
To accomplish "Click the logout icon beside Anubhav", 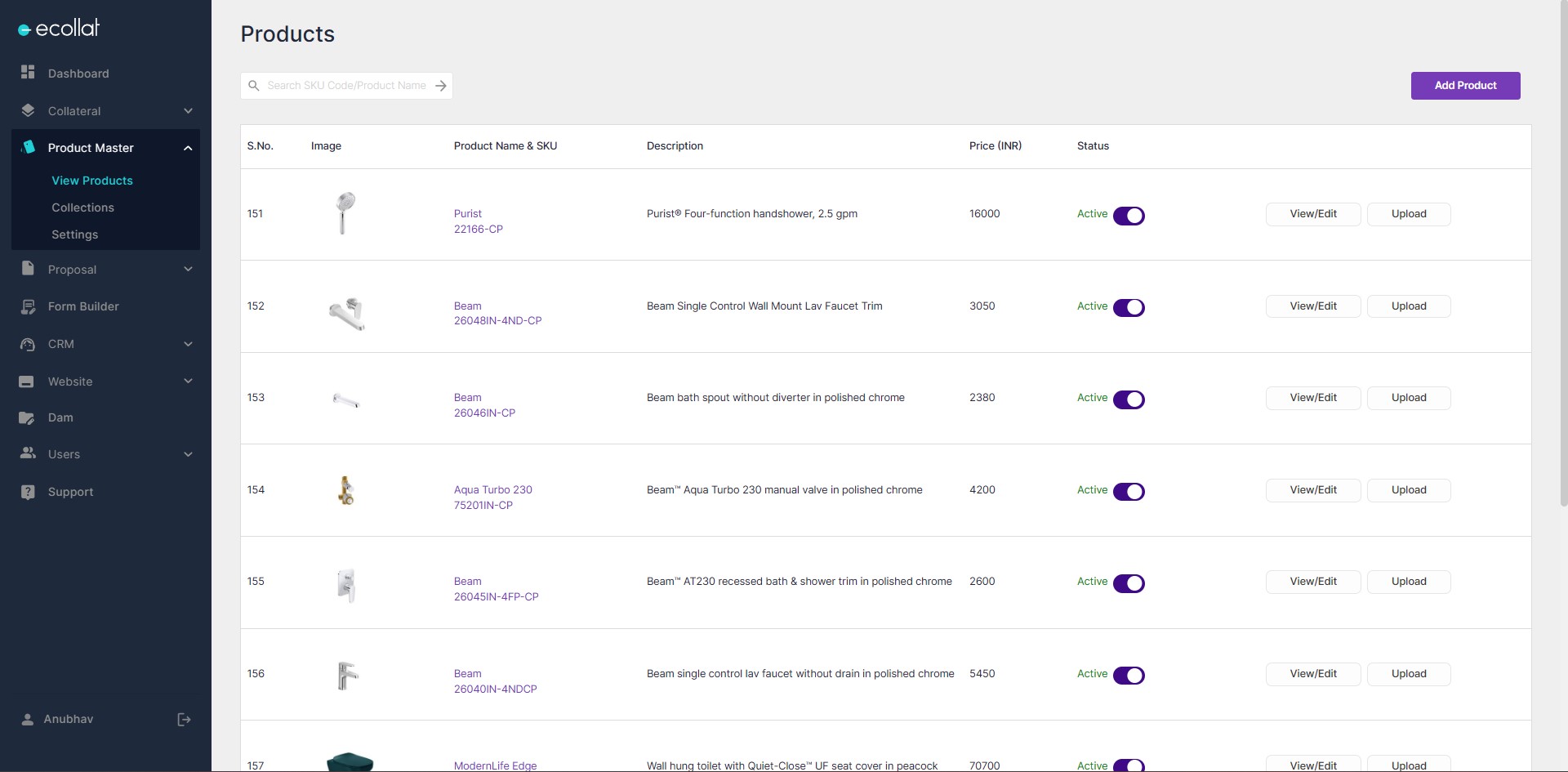I will [x=184, y=719].
